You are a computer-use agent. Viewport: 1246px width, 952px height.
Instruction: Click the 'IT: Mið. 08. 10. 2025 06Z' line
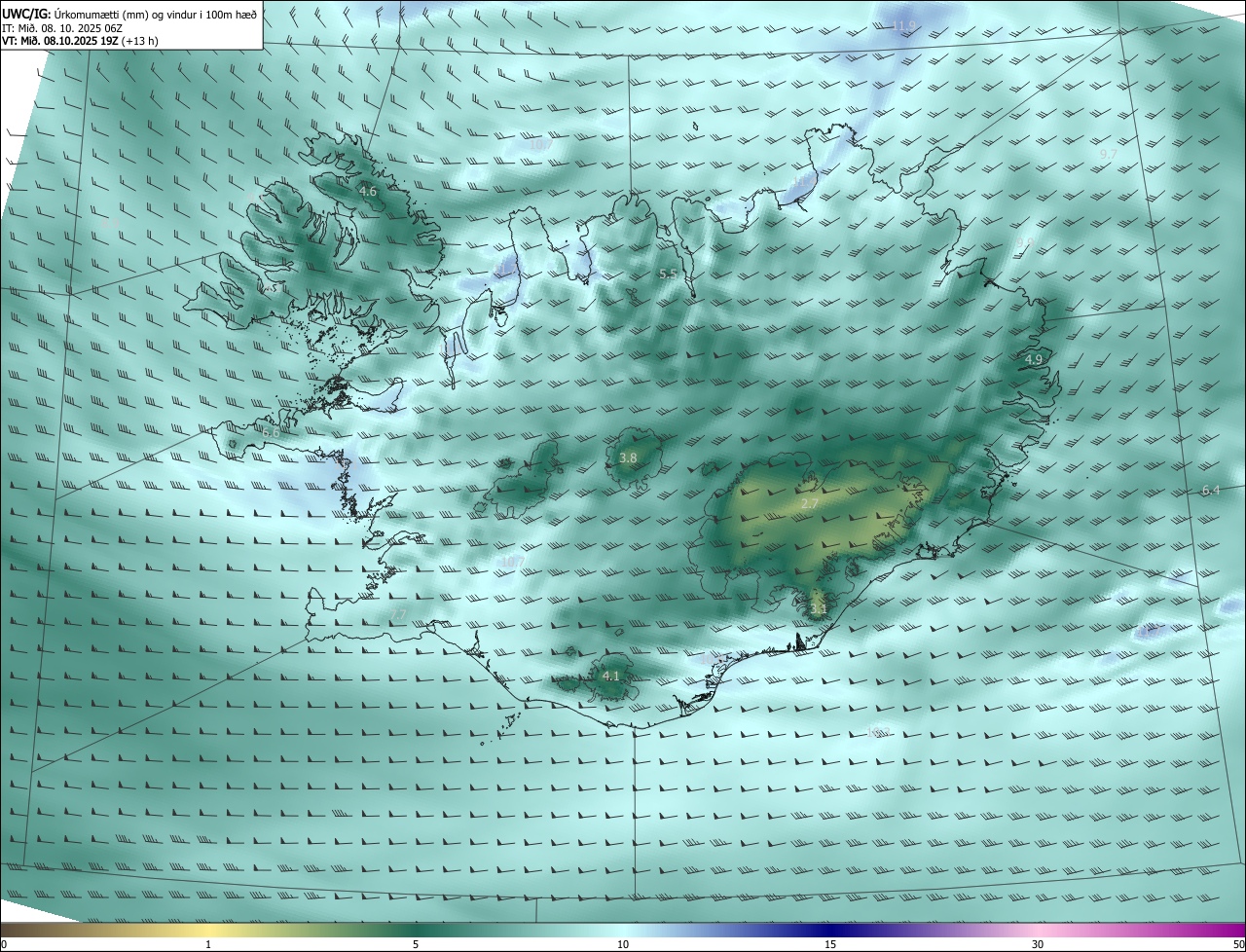[61, 28]
